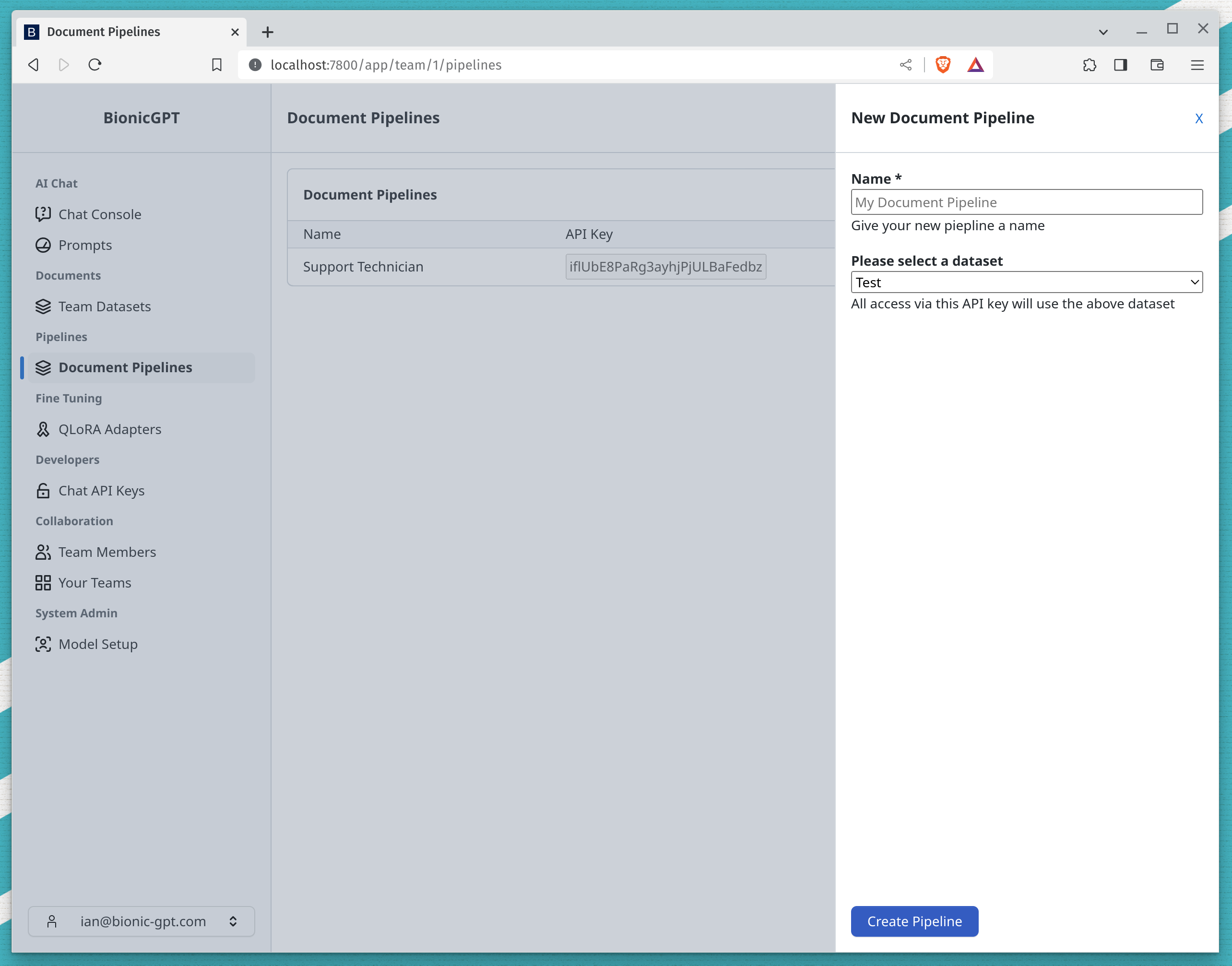Click the Chat API Keys lock icon

tap(43, 490)
